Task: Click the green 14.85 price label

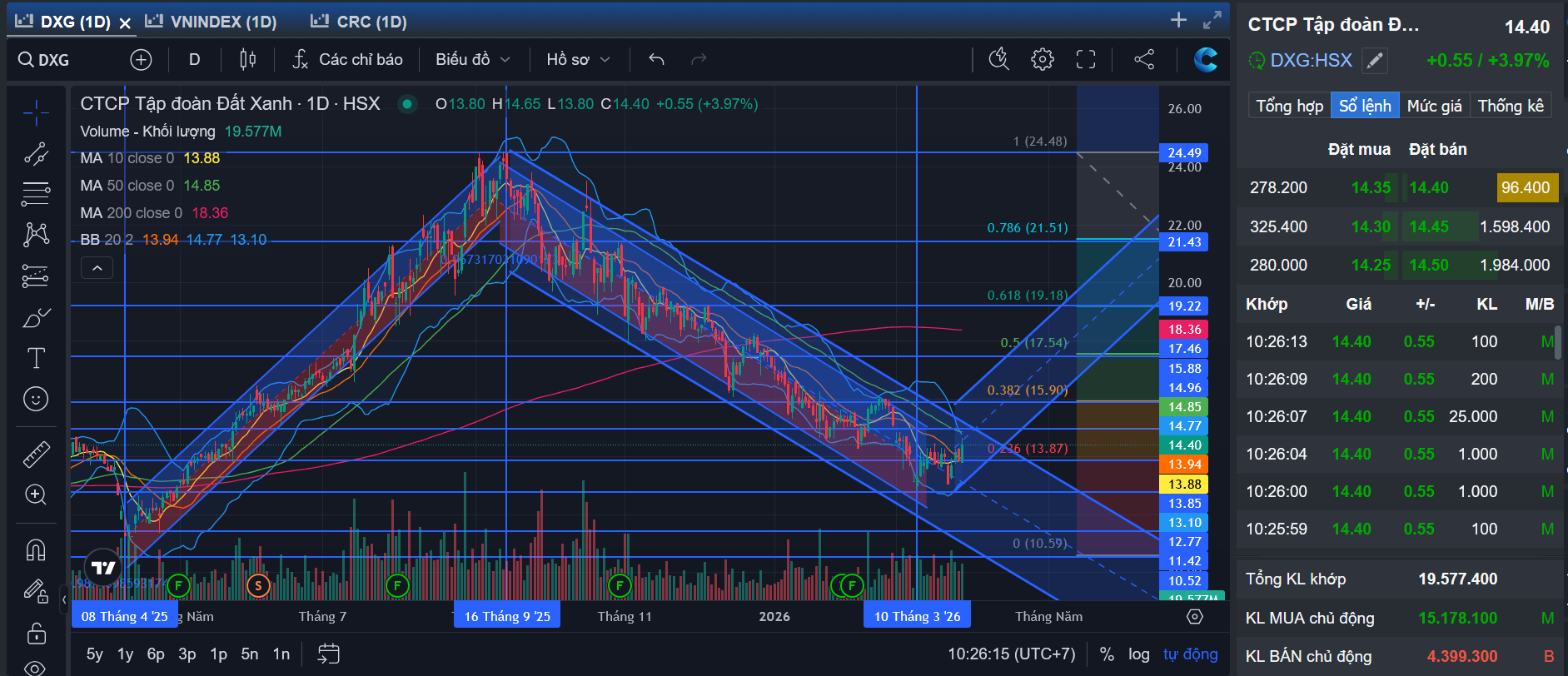Action: [1184, 407]
